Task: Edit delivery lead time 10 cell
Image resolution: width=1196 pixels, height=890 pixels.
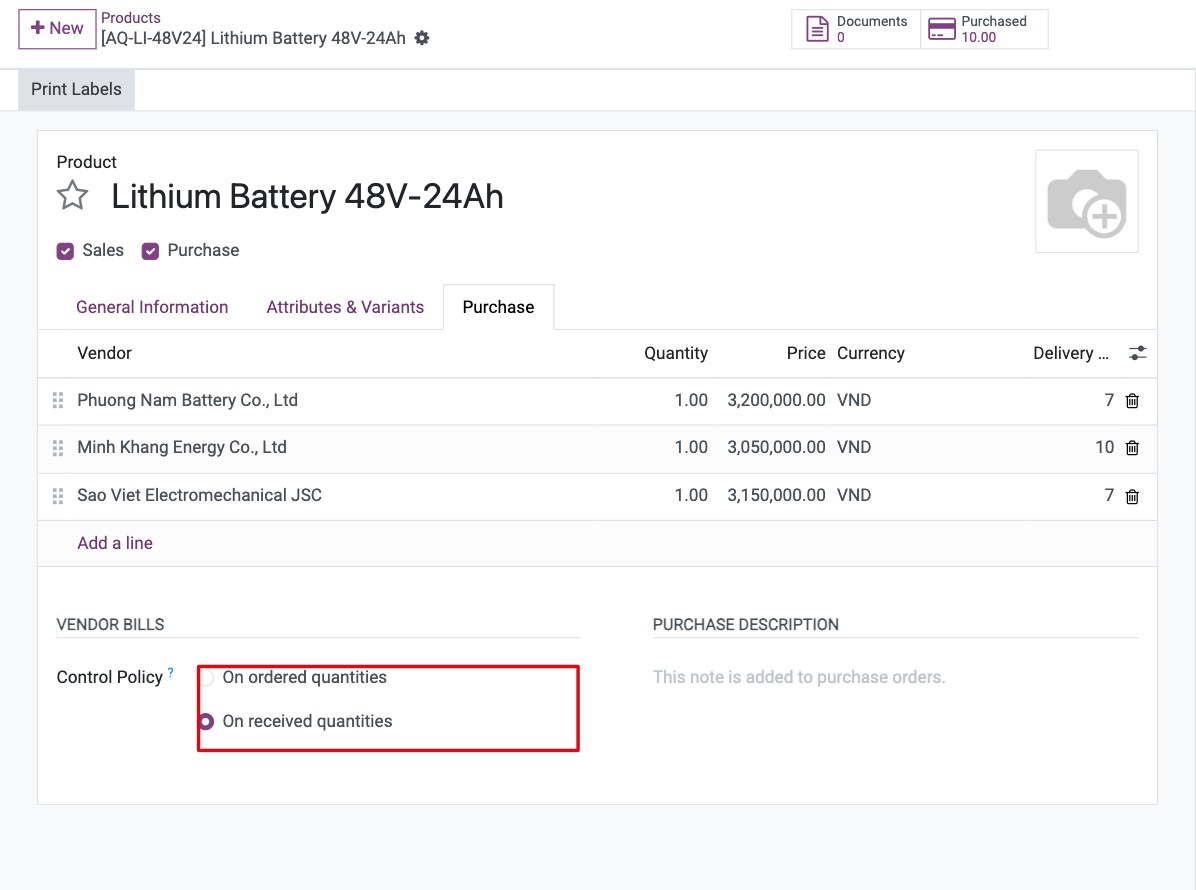Action: point(1104,448)
